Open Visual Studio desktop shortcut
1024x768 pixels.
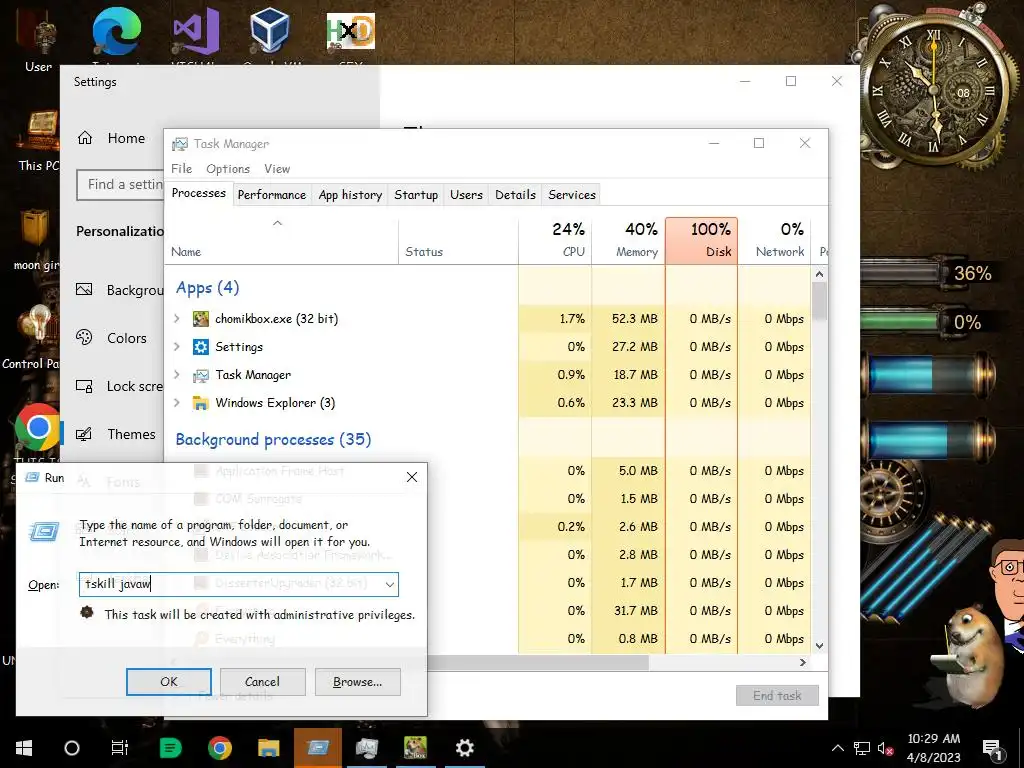[x=196, y=33]
